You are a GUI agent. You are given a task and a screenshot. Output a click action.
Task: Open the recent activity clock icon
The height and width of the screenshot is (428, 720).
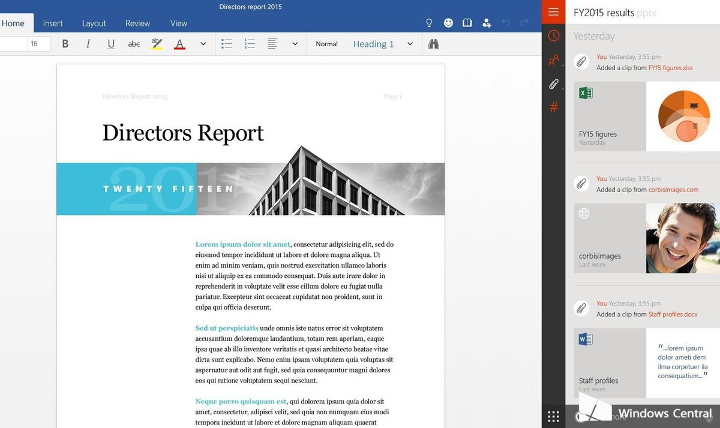(x=553, y=36)
